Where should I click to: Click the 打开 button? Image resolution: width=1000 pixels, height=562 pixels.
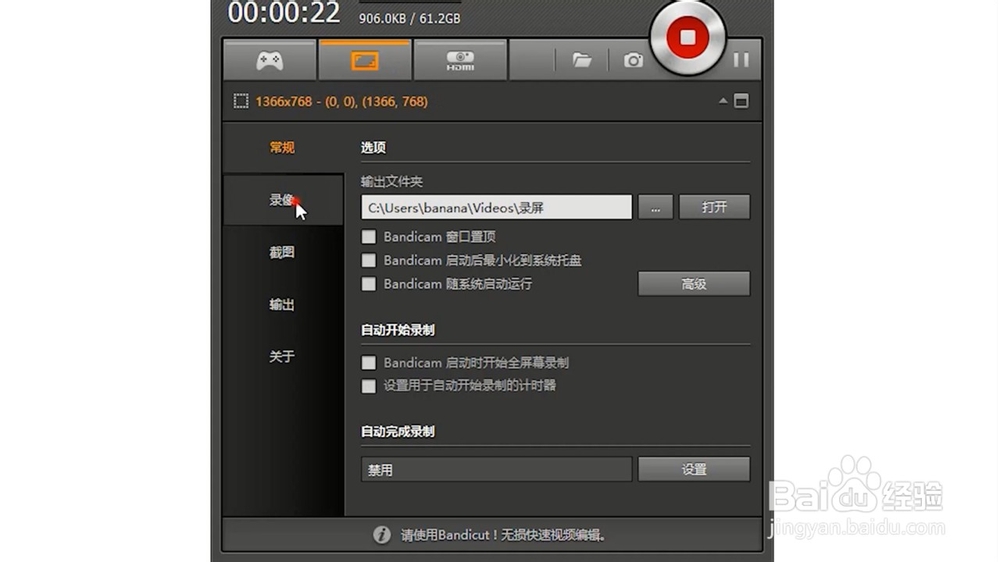(x=714, y=207)
